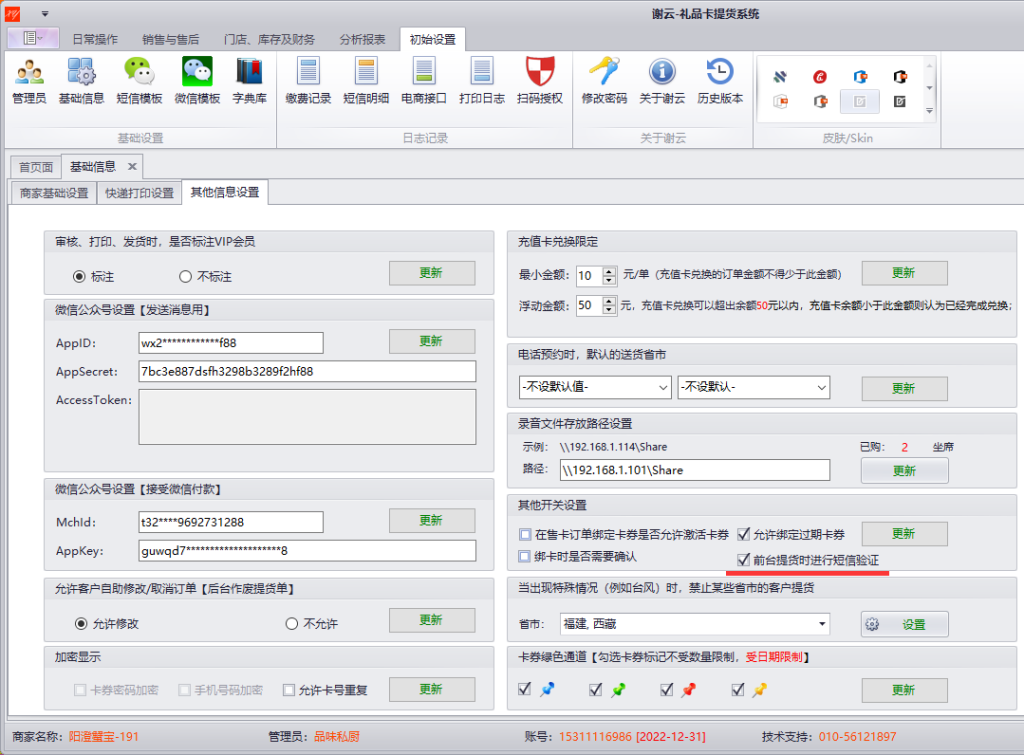Open the quick access toolbar dropdown arrow
This screenshot has height=755, width=1024.
44,13
